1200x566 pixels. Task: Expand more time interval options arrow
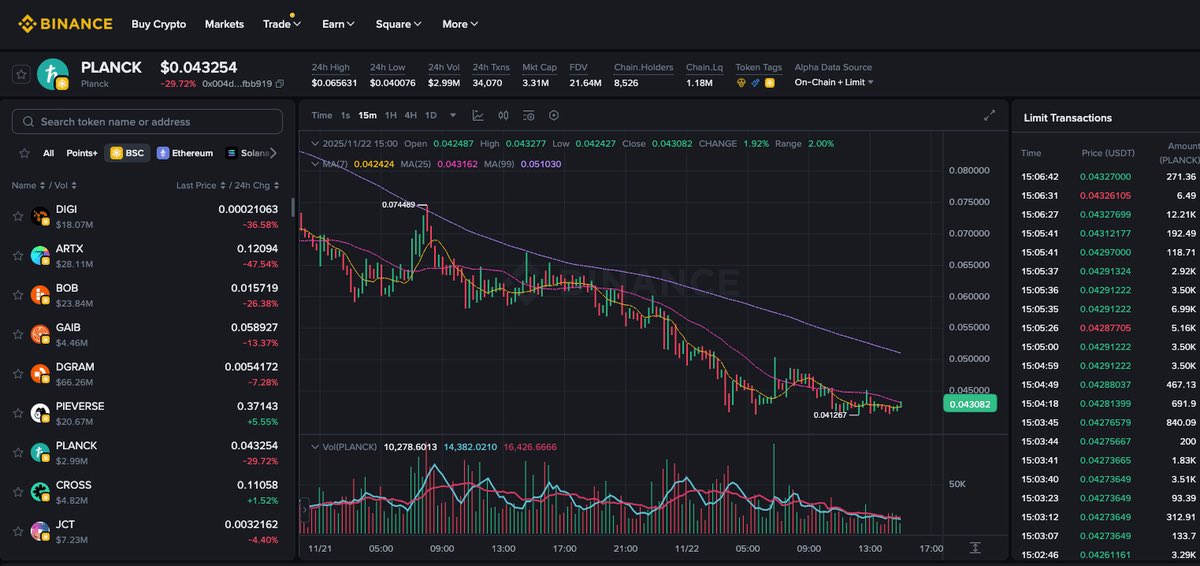[453, 115]
